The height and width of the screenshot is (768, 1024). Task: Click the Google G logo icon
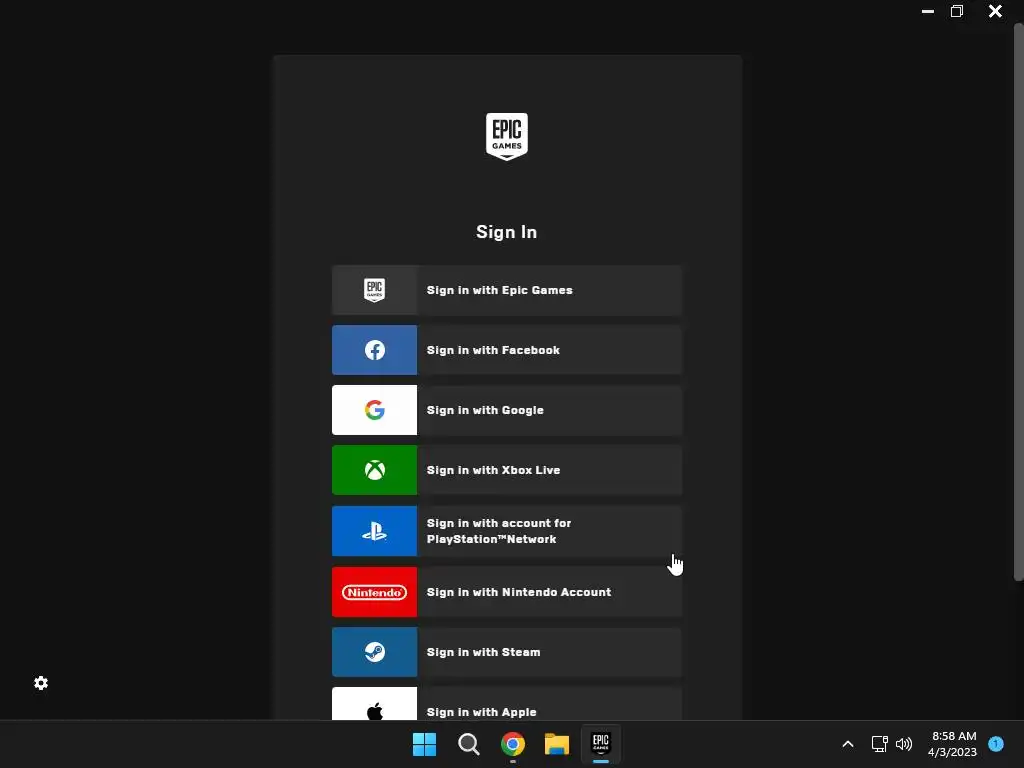click(374, 410)
